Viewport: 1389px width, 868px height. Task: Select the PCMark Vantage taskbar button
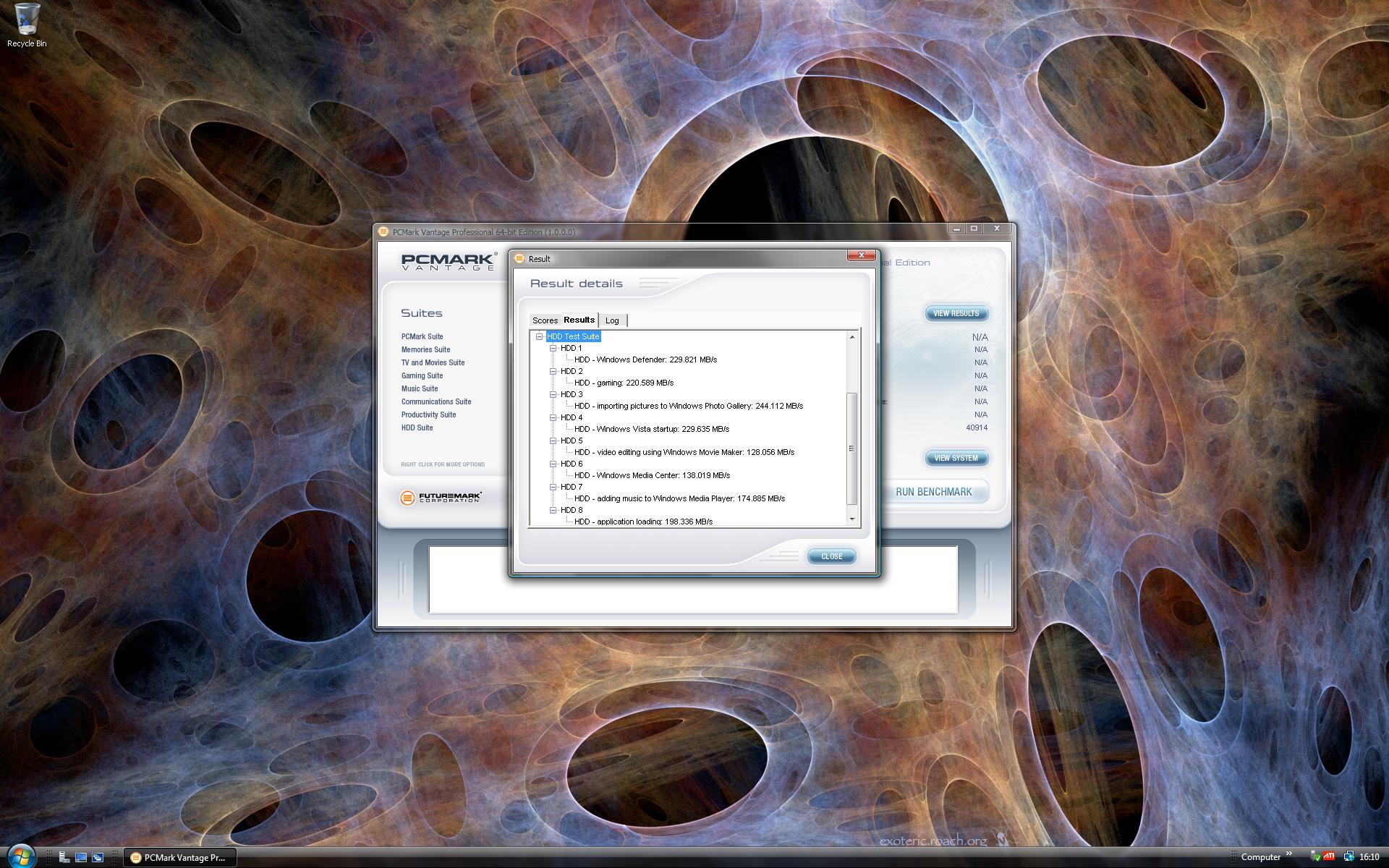179,857
